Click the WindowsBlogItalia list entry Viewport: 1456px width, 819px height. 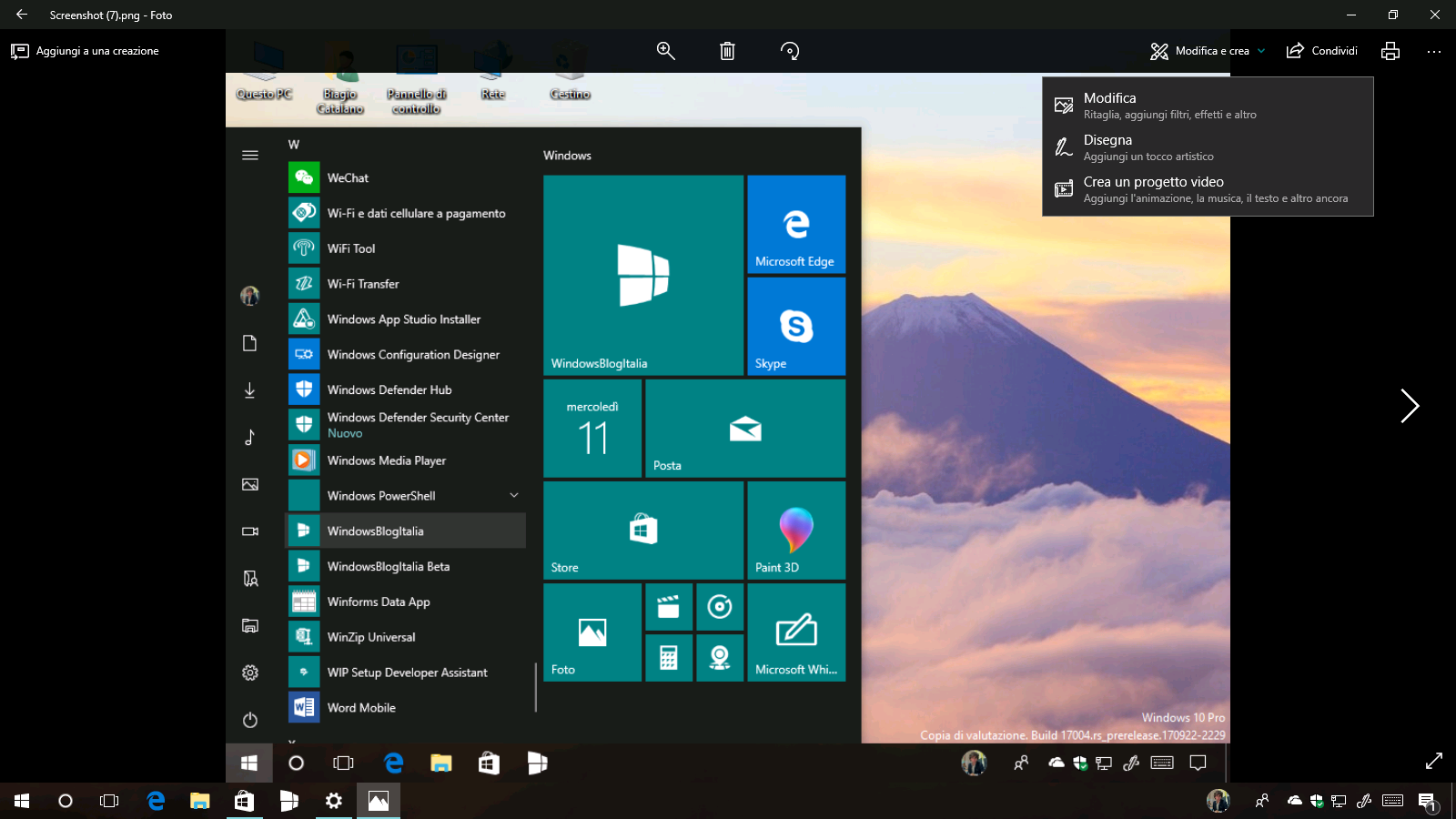406,531
